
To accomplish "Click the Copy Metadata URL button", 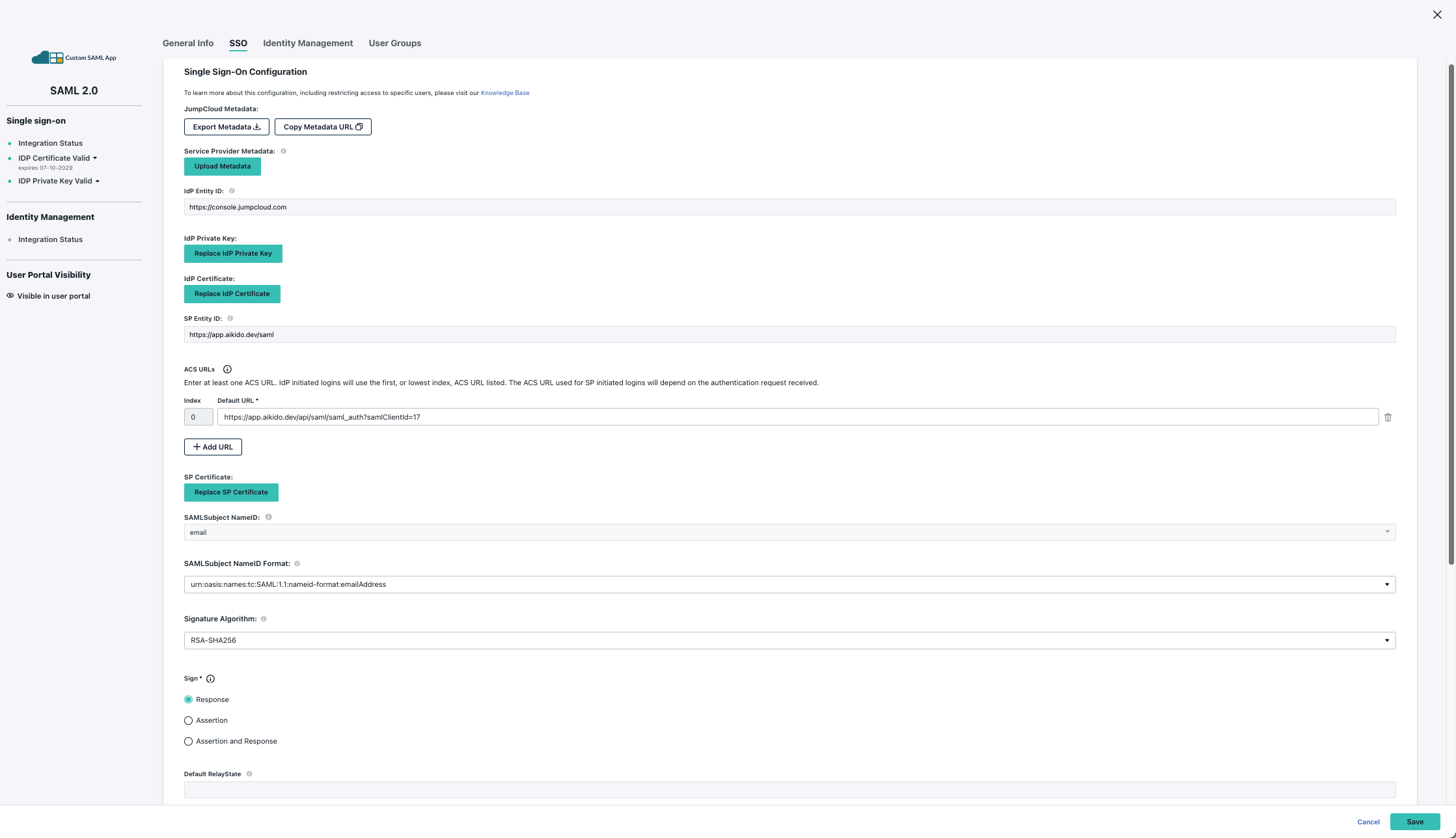I will pyautogui.click(x=323, y=127).
